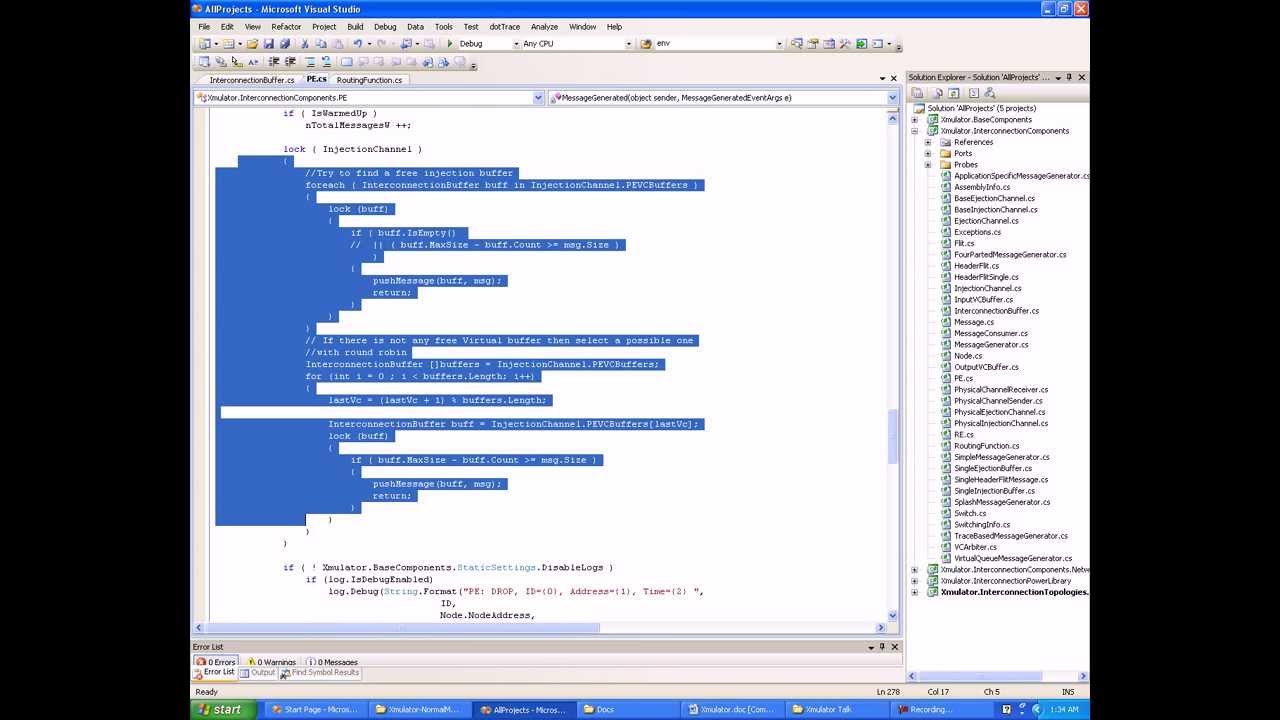Click the Save All icon
This screenshot has width=1280, height=720.
285,44
